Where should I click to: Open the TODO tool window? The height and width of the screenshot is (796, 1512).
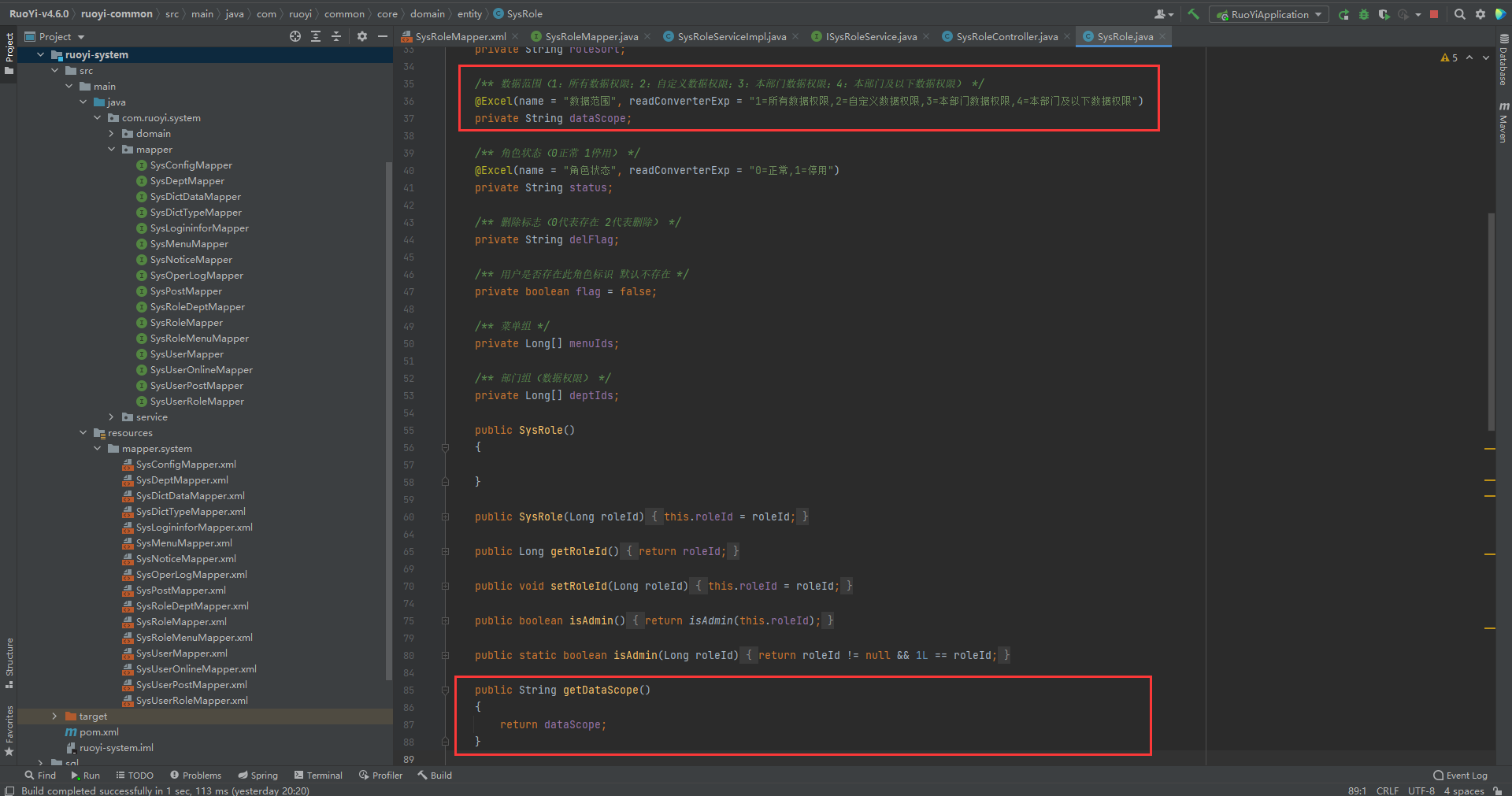[x=135, y=776]
